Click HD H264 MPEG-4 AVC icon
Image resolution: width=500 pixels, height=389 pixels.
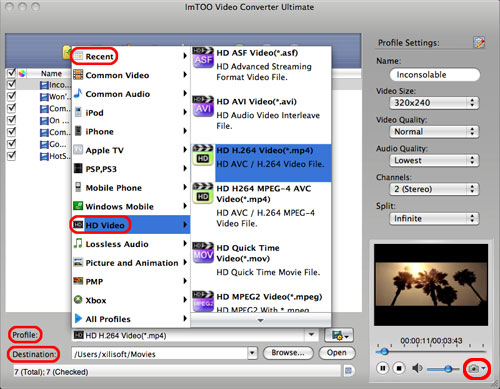tap(203, 193)
